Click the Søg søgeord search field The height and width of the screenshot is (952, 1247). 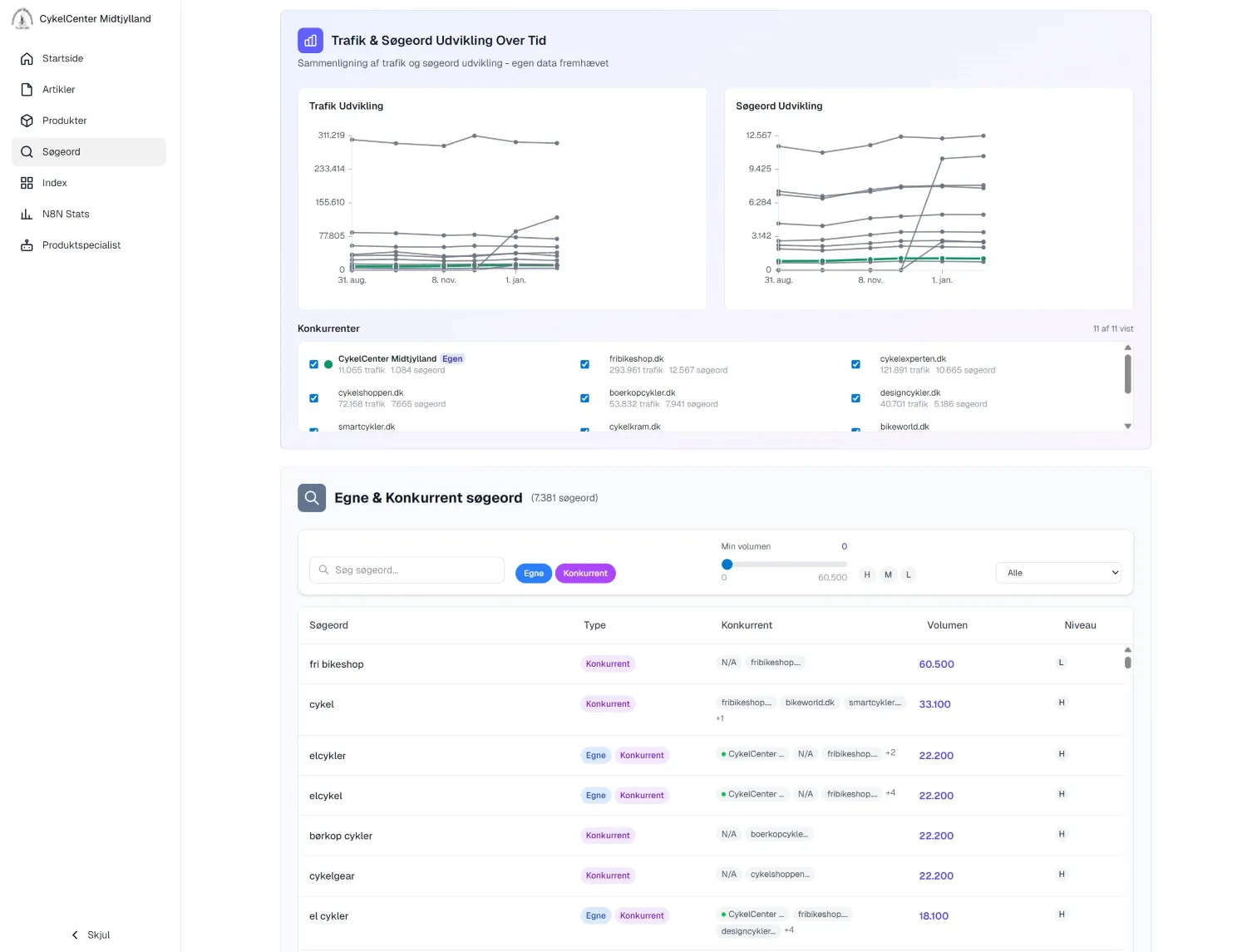click(x=407, y=570)
